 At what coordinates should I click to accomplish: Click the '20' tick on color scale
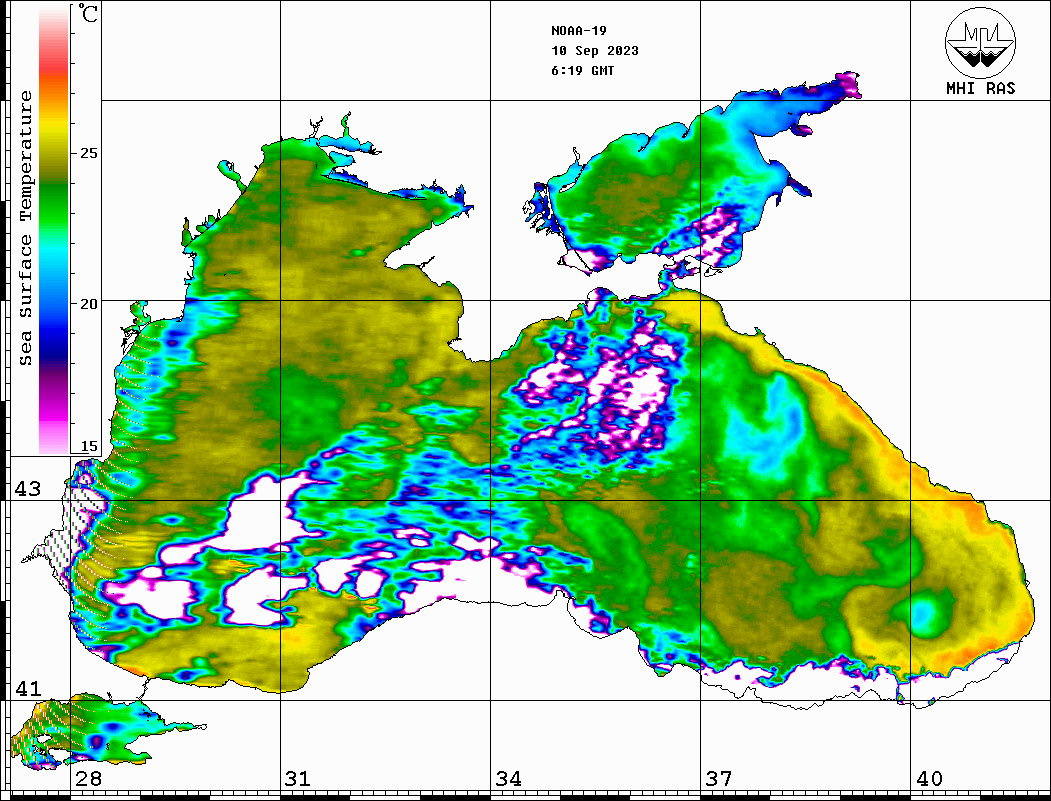click(x=89, y=304)
